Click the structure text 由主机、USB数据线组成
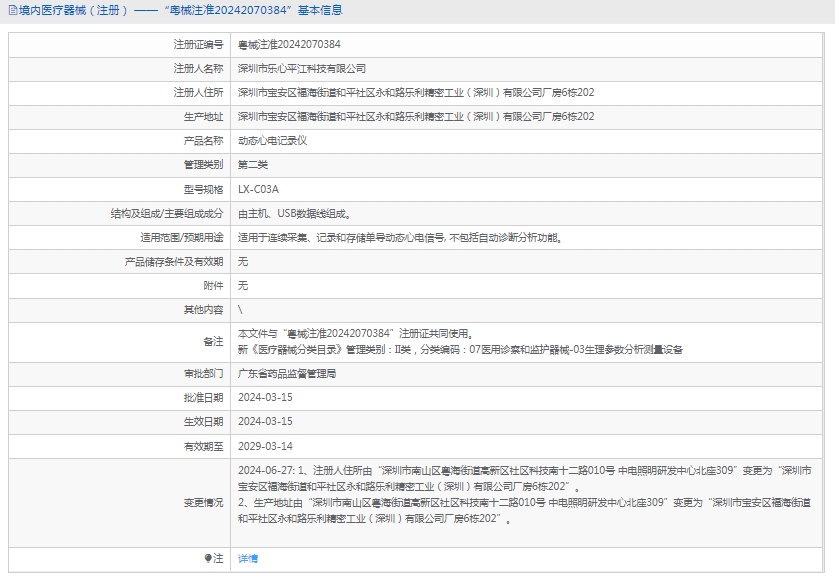Viewport: 835px width, 576px height. coord(293,213)
